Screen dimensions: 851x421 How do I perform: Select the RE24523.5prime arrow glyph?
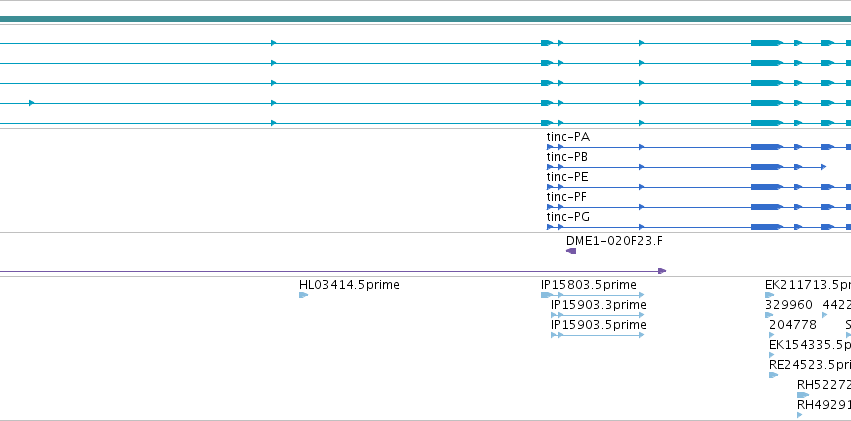[x=773, y=375]
